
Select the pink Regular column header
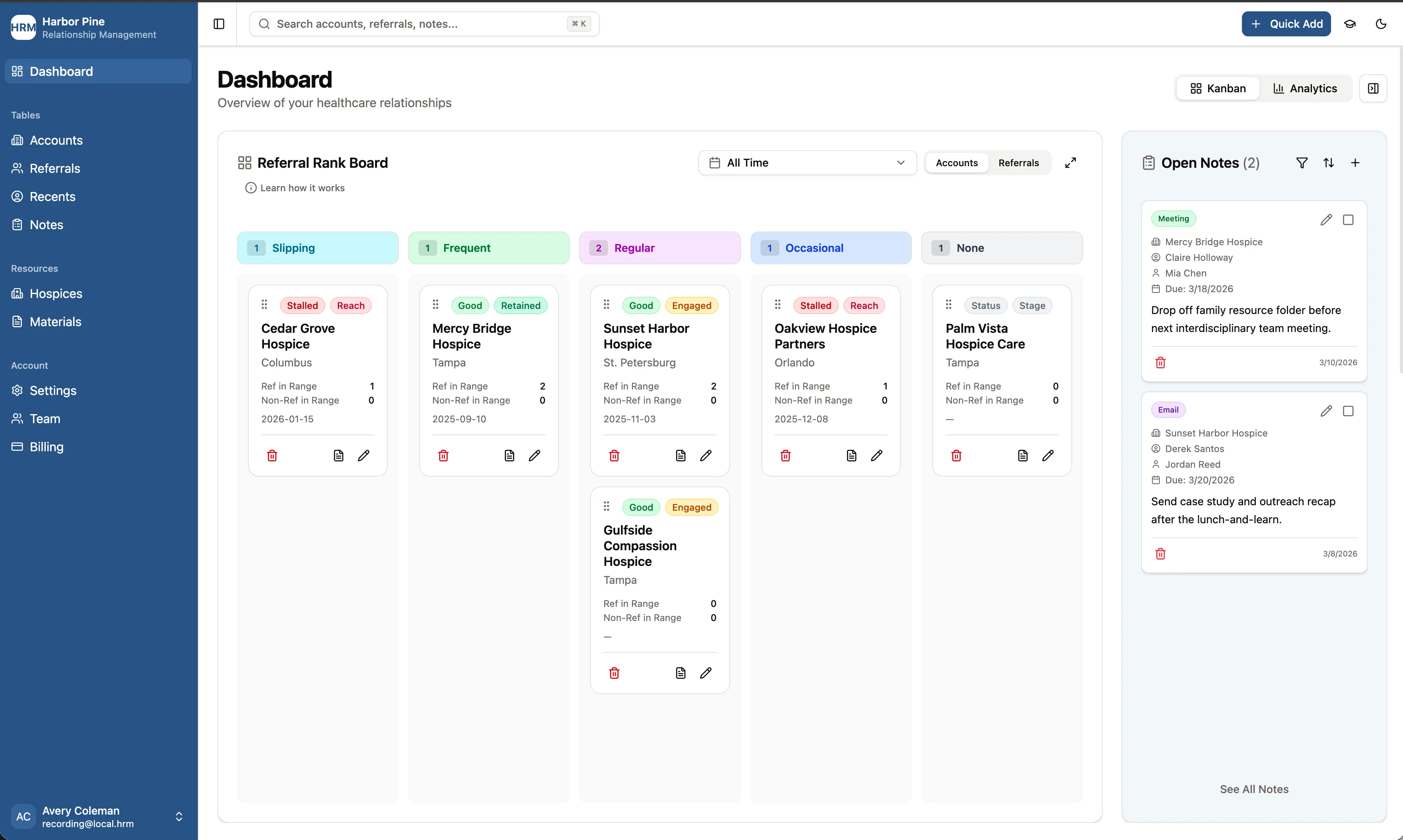pyautogui.click(x=660, y=248)
